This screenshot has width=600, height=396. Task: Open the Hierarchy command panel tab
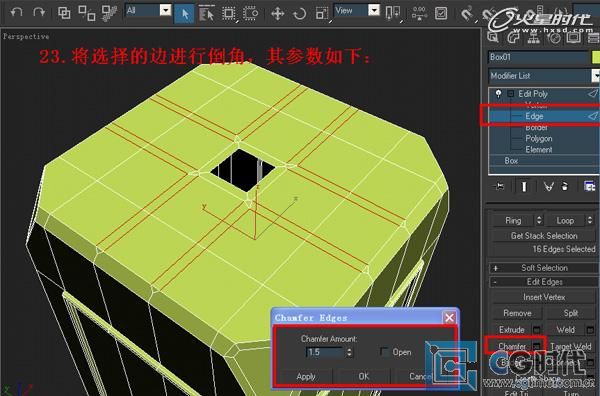point(533,37)
